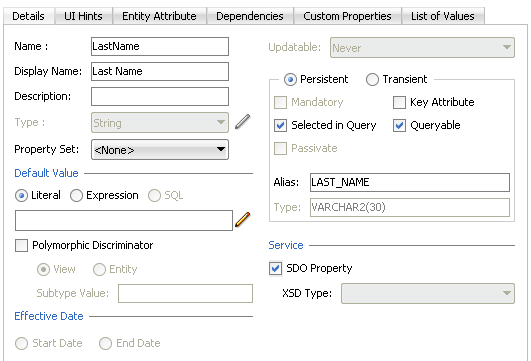
Task: Select the Start Date radio button
Action: pos(21,343)
